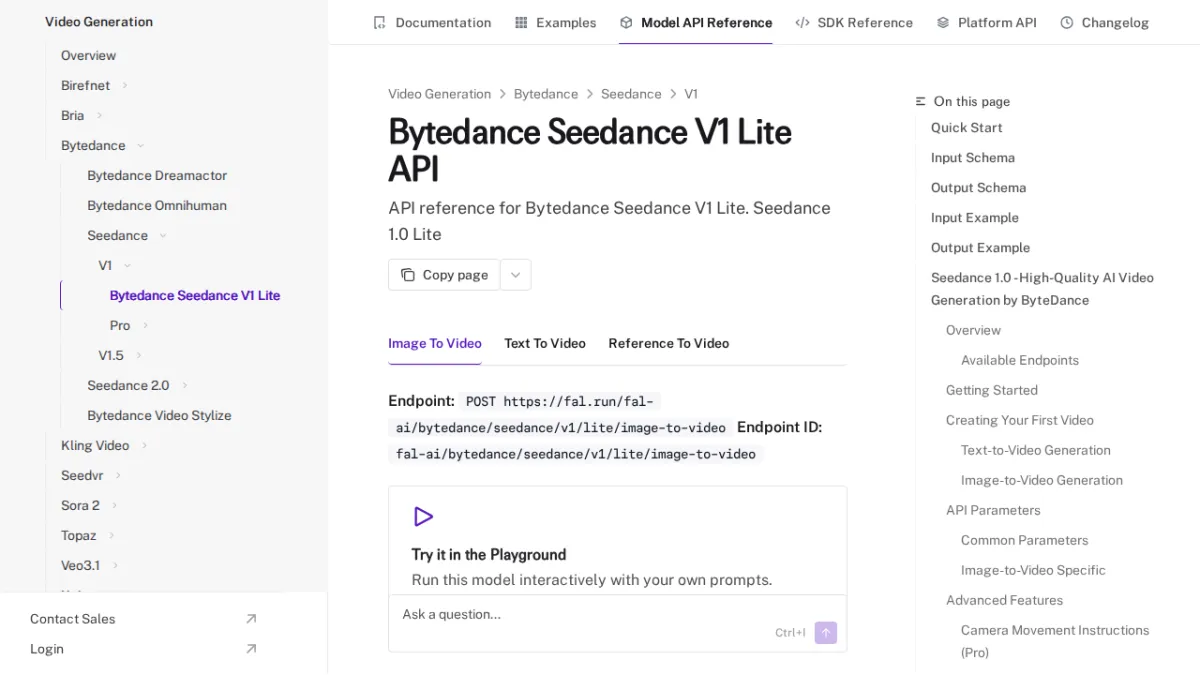Click the Documentation book icon

pyautogui.click(x=379, y=22)
